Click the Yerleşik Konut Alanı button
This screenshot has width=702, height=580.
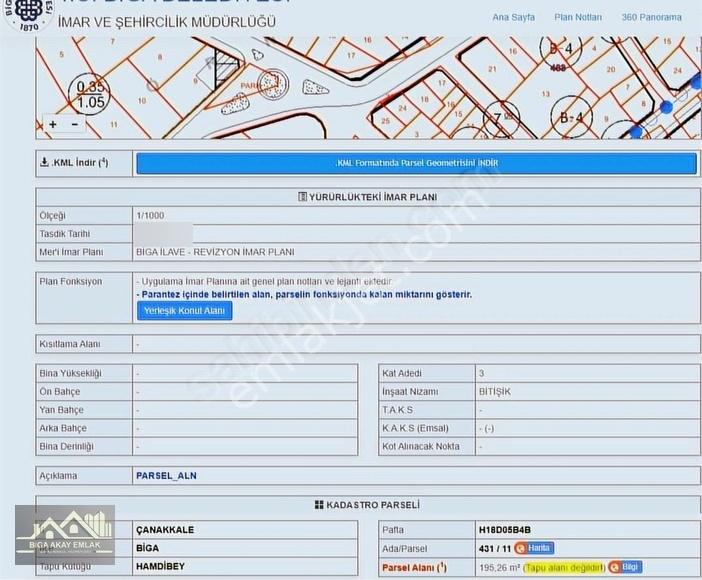[184, 311]
